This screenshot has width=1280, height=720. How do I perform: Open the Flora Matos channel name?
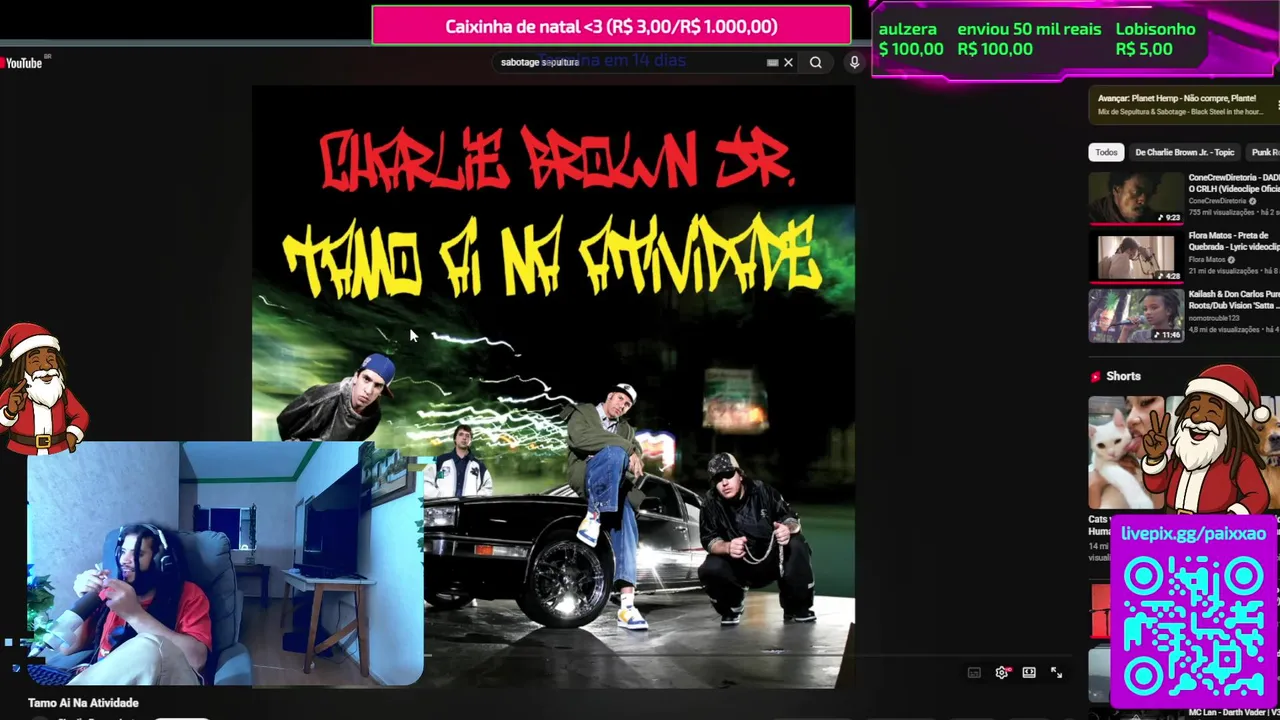point(1207,260)
